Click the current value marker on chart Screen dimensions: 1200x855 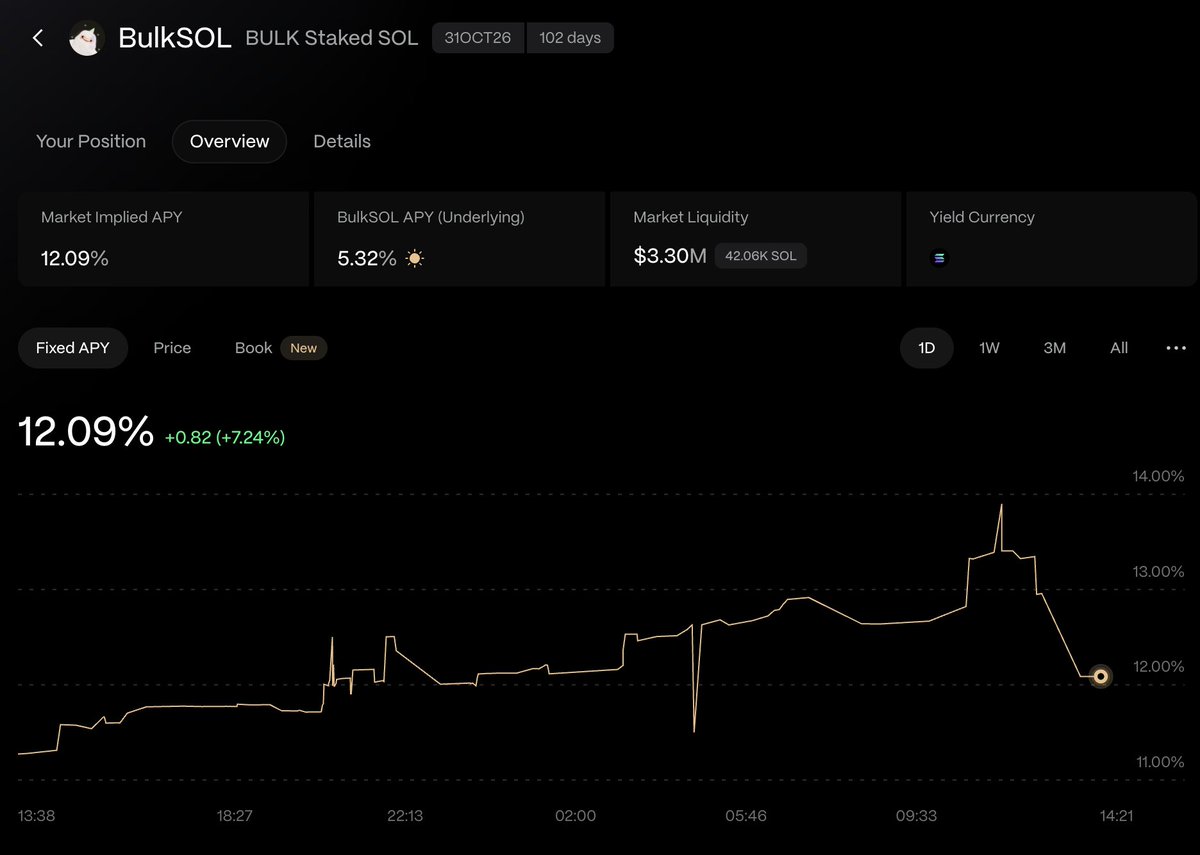pyautogui.click(x=1100, y=677)
